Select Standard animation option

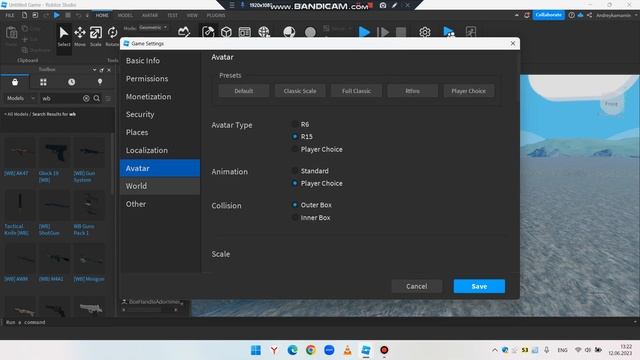pyautogui.click(x=295, y=171)
